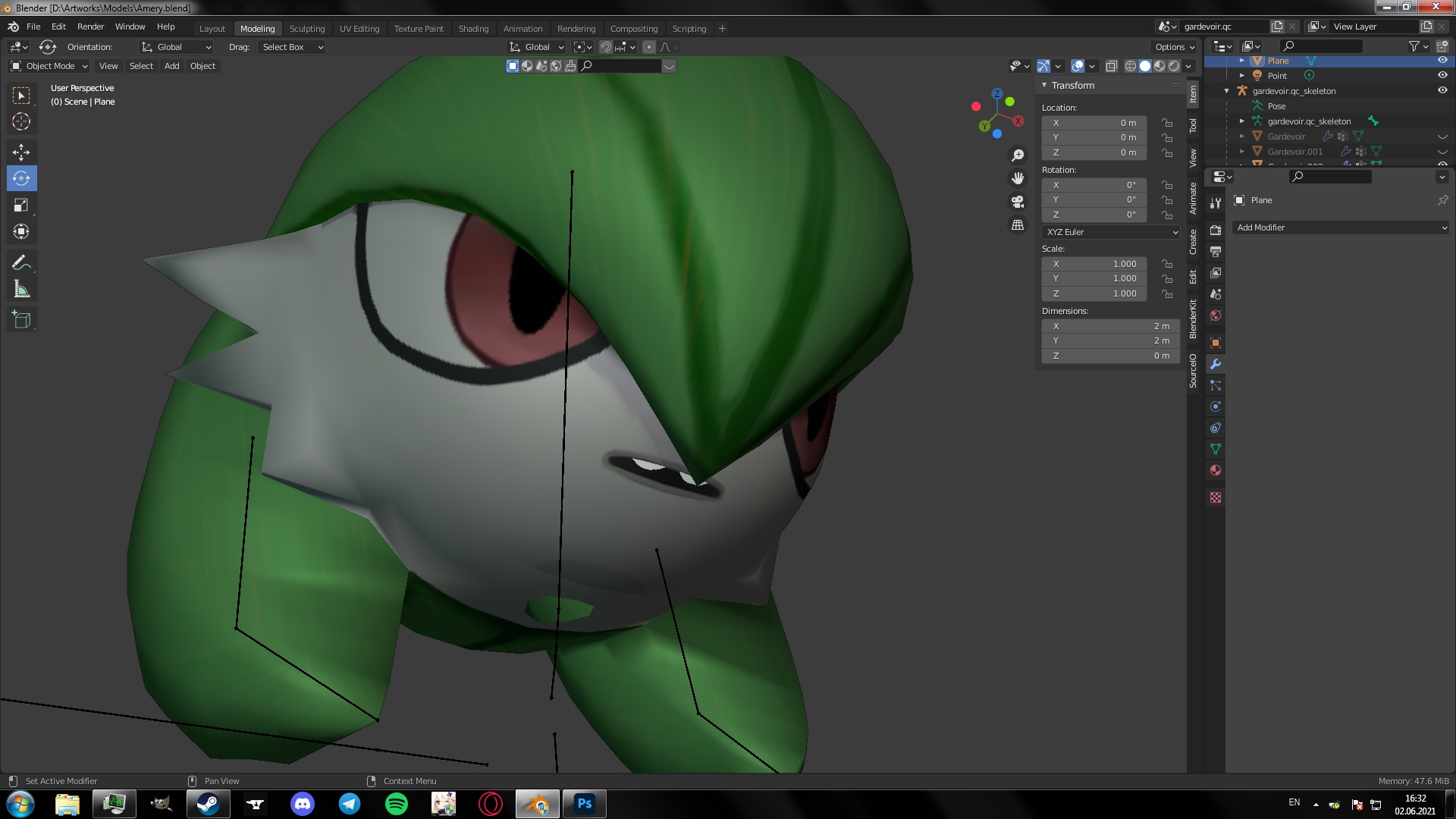Image resolution: width=1456 pixels, height=819 pixels.
Task: Choose the Measure ruler tool
Action: [x=21, y=289]
